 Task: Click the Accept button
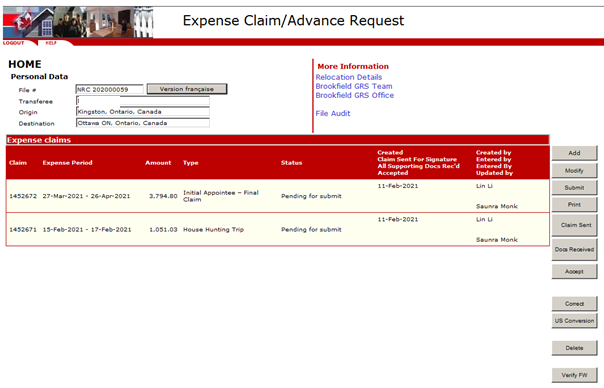[574, 272]
